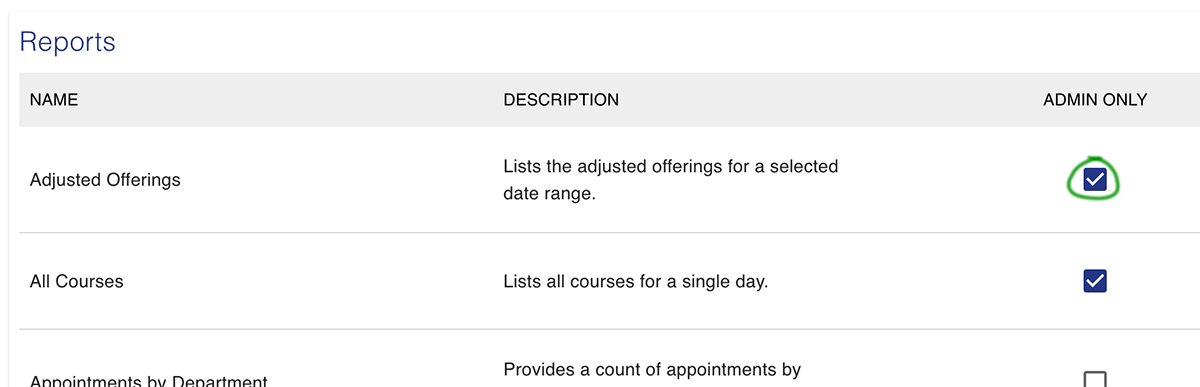Screen dimensions: 1200x387
Task: Click the white checkmark in All Courses row
Action: pos(1095,281)
